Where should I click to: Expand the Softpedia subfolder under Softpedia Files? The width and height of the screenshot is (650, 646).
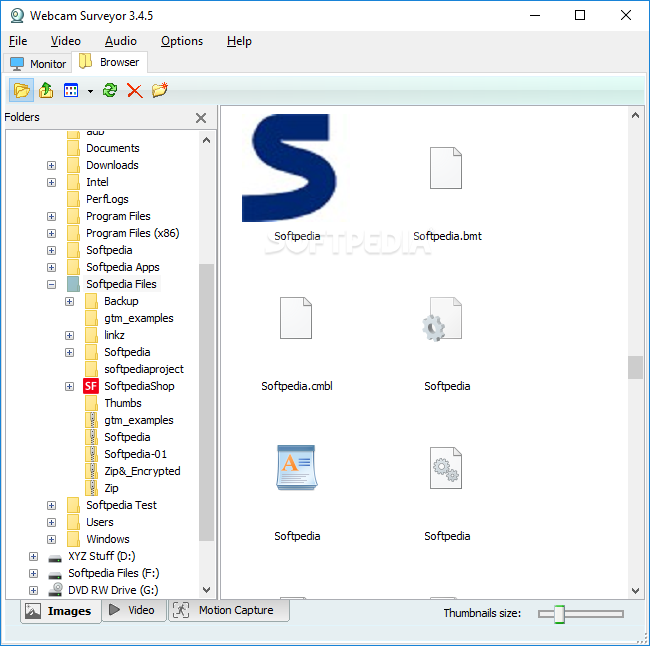[70, 352]
